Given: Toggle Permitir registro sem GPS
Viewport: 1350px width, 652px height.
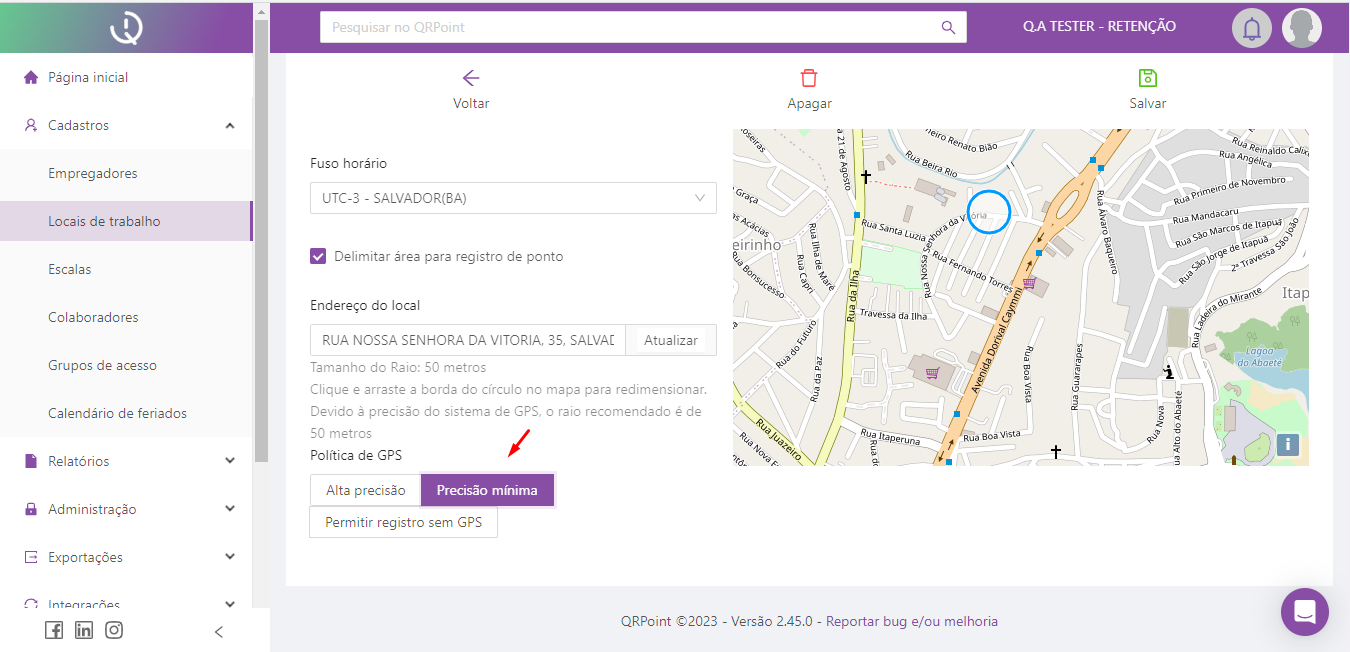Looking at the screenshot, I should (403, 522).
